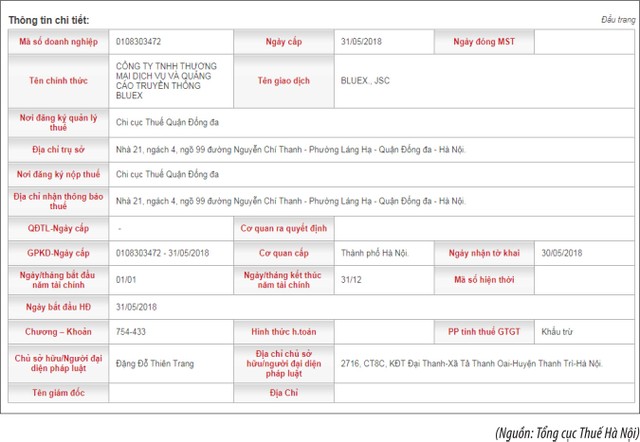
Task: Click the fiscal year end value 31/12
Action: click(x=351, y=280)
